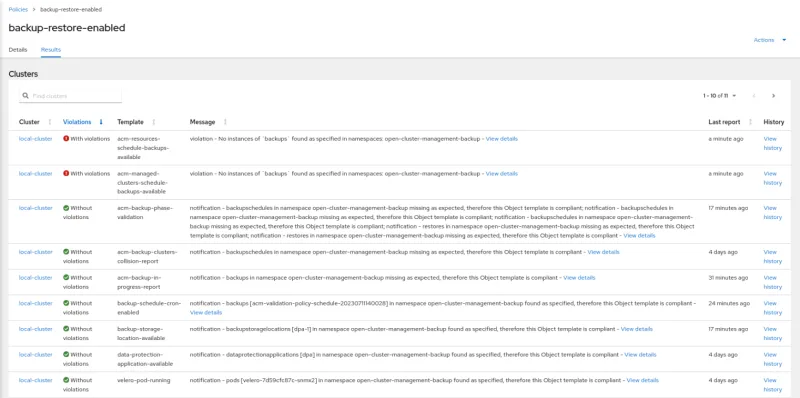Viewport: 800px width, 398px height.
Task: Sort by the Cluster column header
Action: point(29,122)
